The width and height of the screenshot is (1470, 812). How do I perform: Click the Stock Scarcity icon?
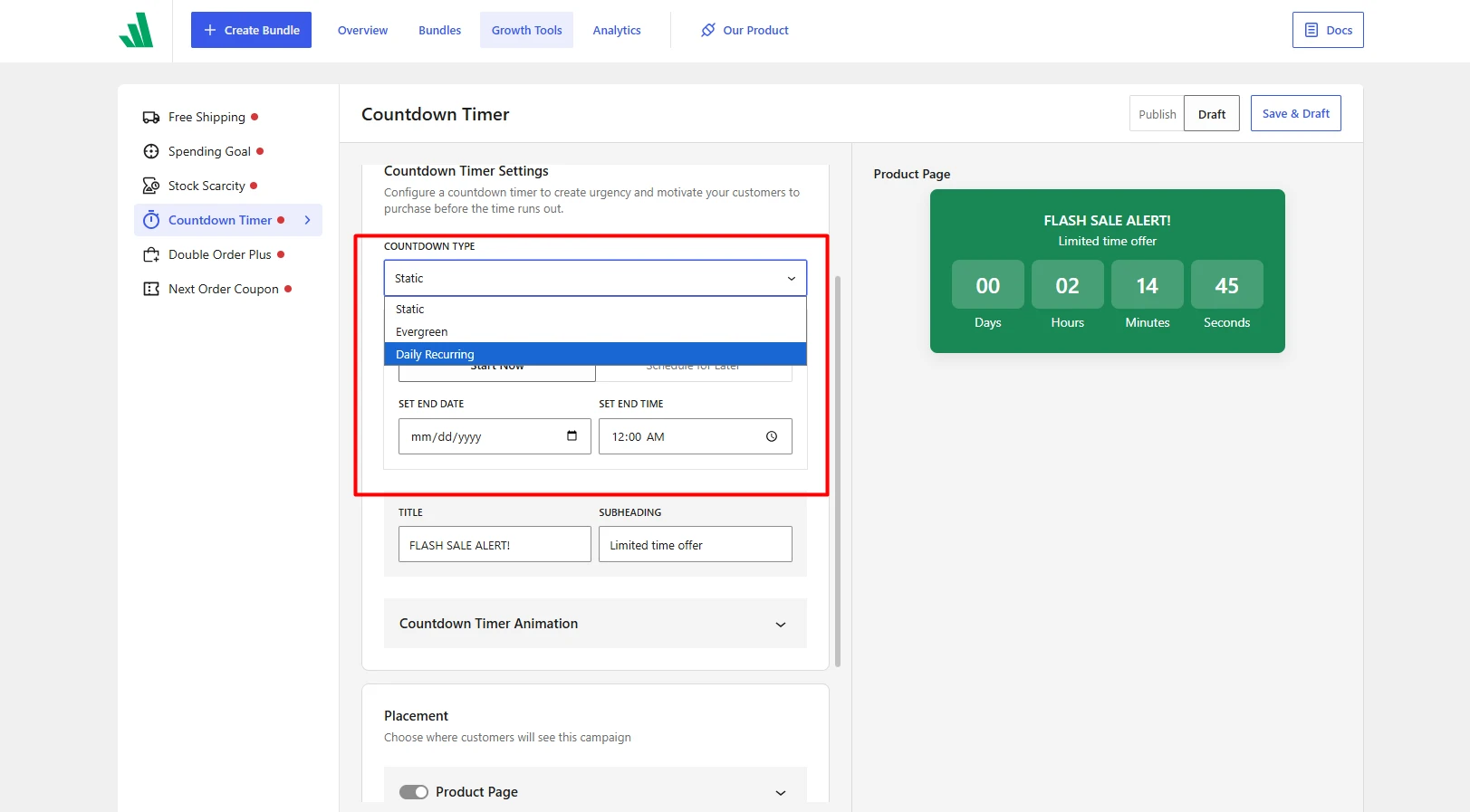tap(151, 186)
